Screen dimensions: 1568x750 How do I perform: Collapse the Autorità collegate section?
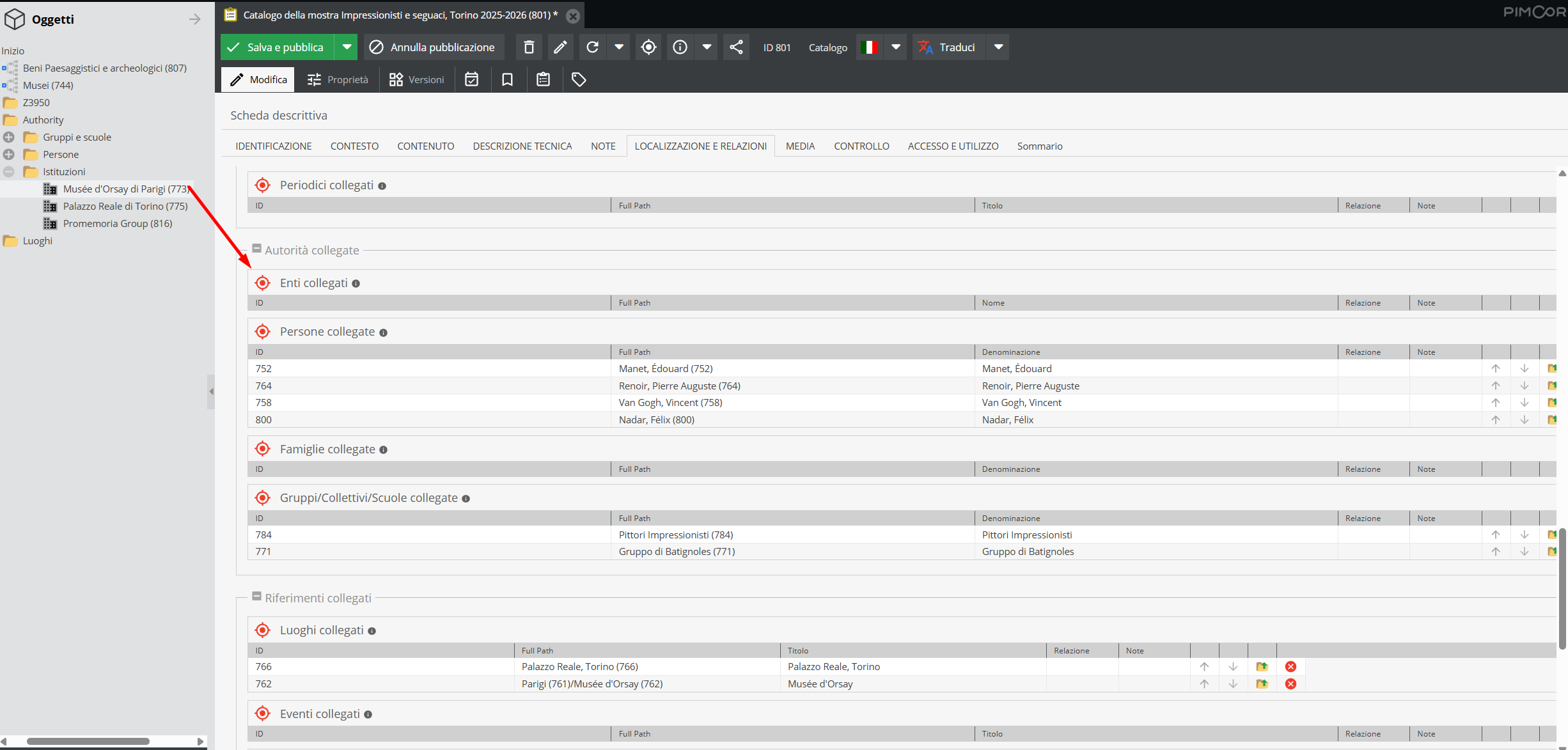(x=256, y=249)
